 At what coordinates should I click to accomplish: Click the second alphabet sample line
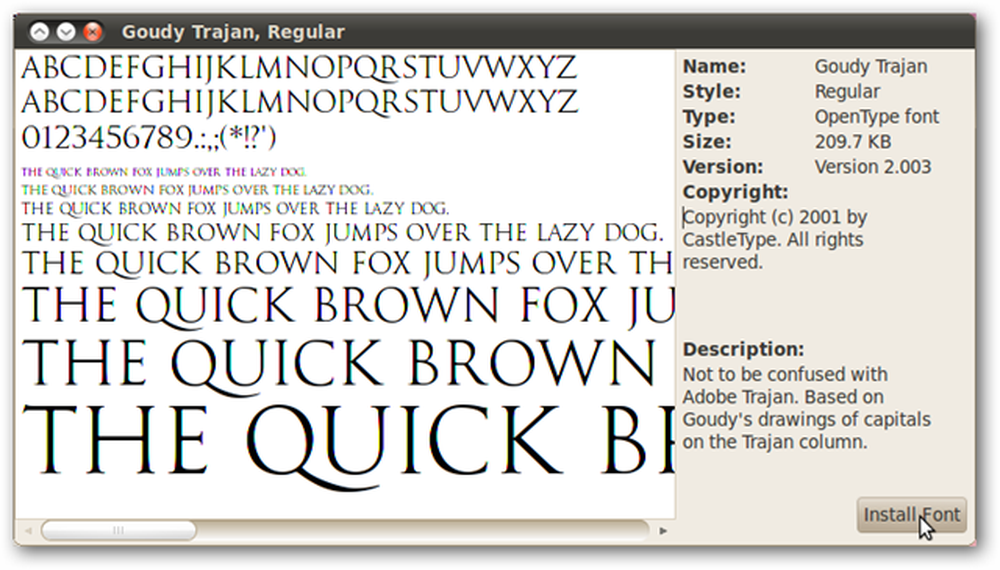click(x=300, y=103)
